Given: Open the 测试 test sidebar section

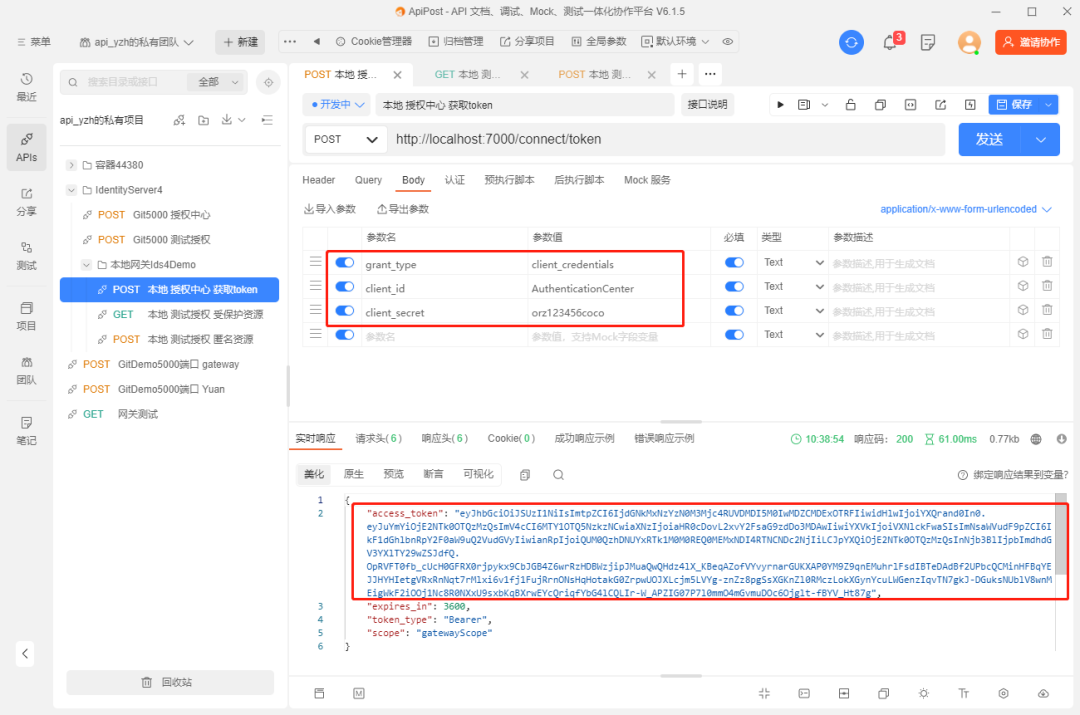Looking at the screenshot, I should coord(26,256).
